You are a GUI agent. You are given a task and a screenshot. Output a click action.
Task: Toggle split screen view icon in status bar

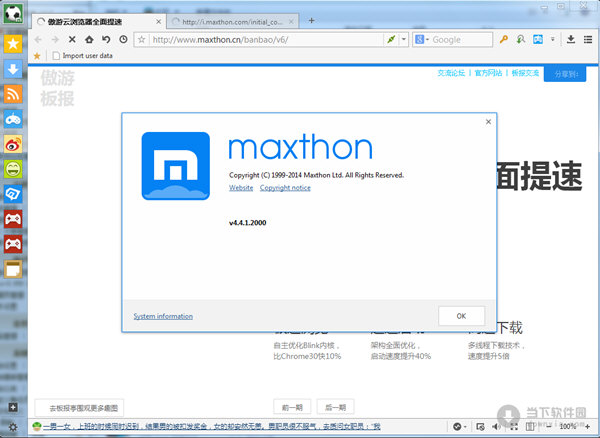[x=530, y=426]
